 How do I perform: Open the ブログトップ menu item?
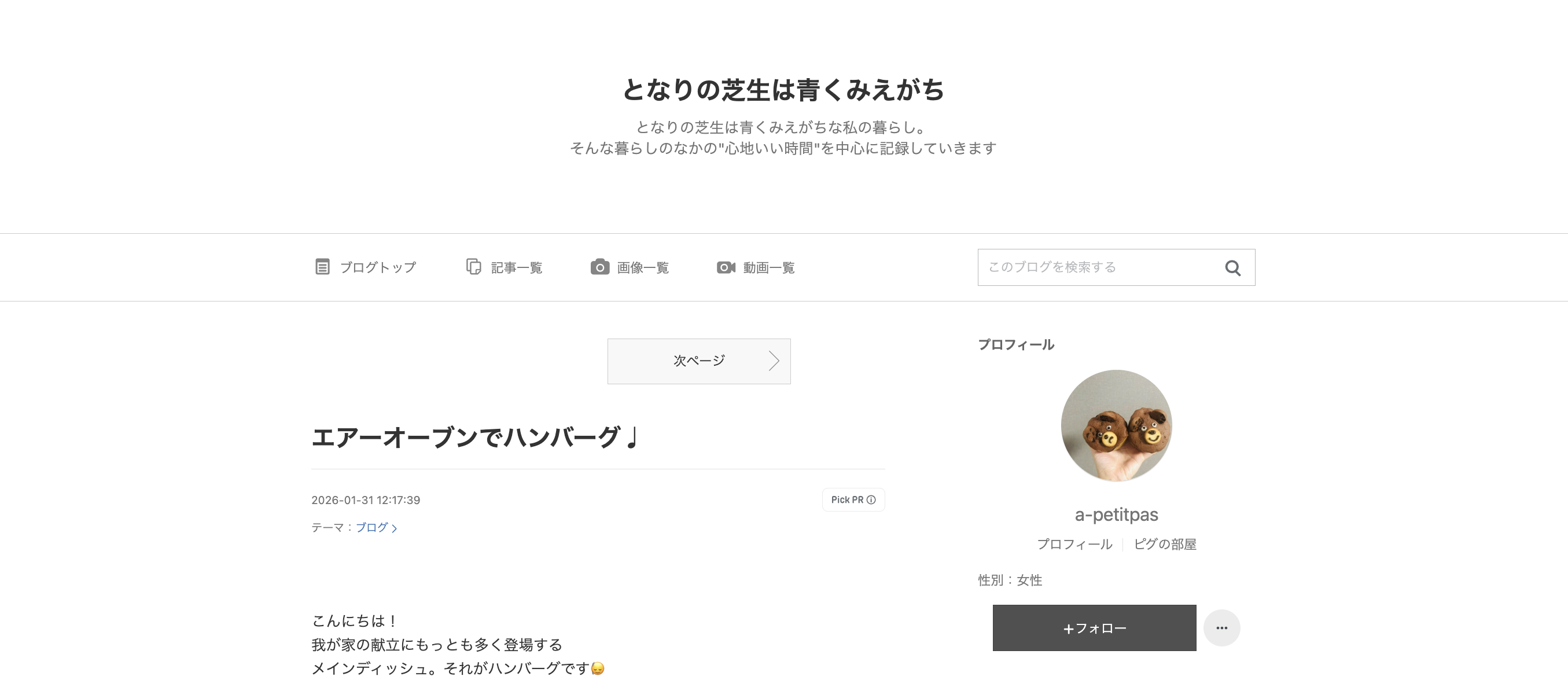pos(377,267)
